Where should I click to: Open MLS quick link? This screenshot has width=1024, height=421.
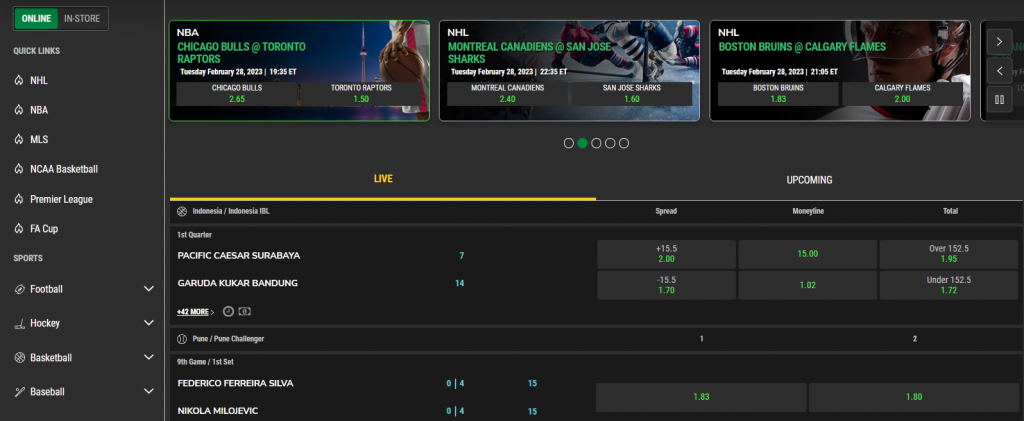click(39, 140)
